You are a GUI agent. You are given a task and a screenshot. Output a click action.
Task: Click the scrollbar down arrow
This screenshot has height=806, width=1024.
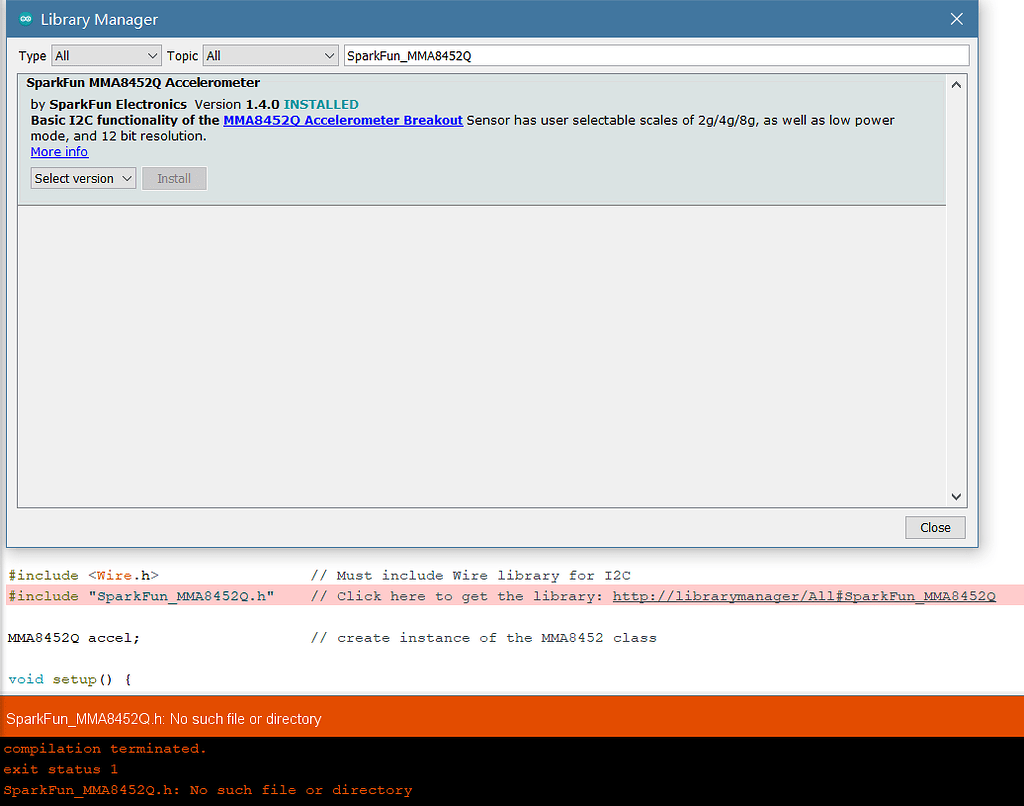point(956,496)
